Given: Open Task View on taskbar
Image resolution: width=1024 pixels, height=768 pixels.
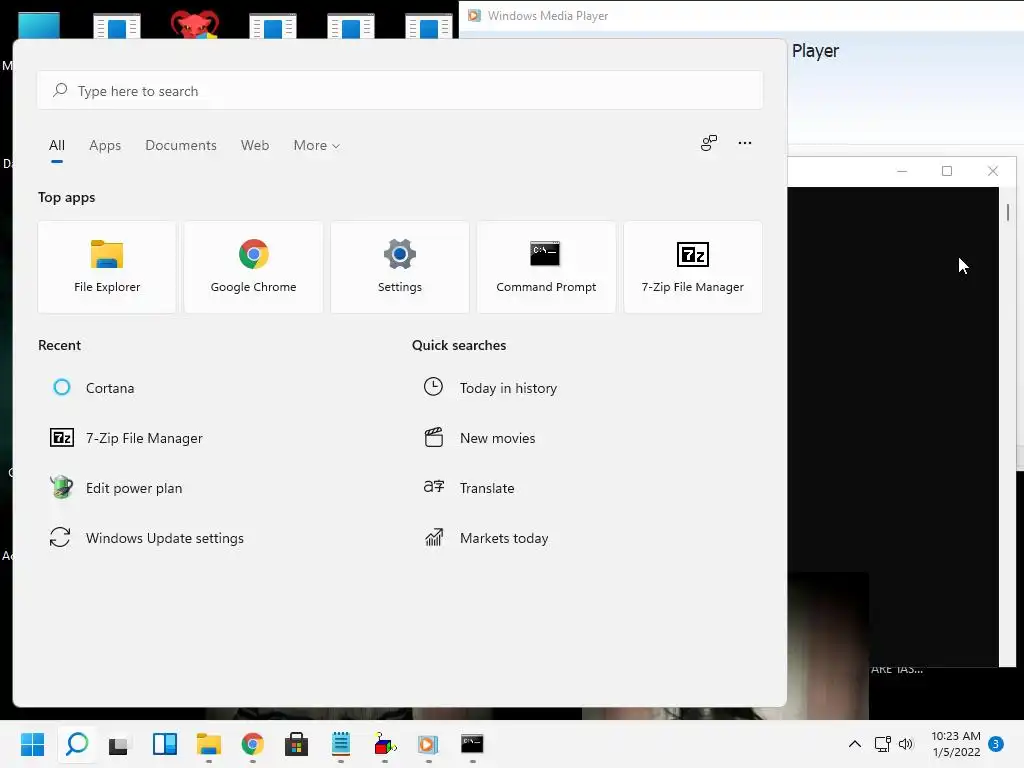Looking at the screenshot, I should pyautogui.click(x=119, y=744).
